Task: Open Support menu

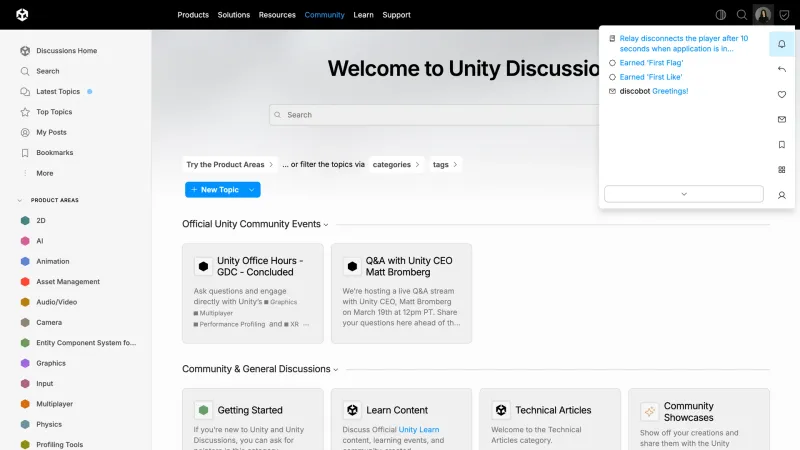Action: [x=396, y=15]
